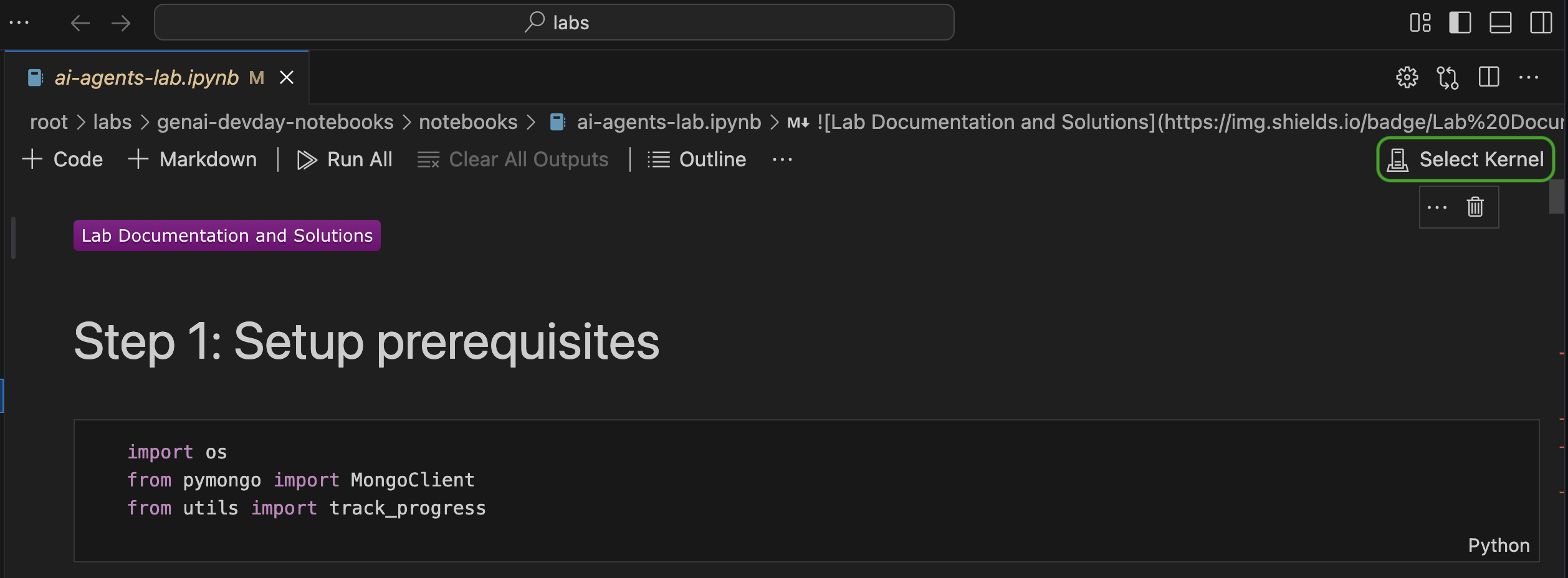The height and width of the screenshot is (578, 1568).
Task: Open notebook settings gear icon
Action: (1407, 78)
